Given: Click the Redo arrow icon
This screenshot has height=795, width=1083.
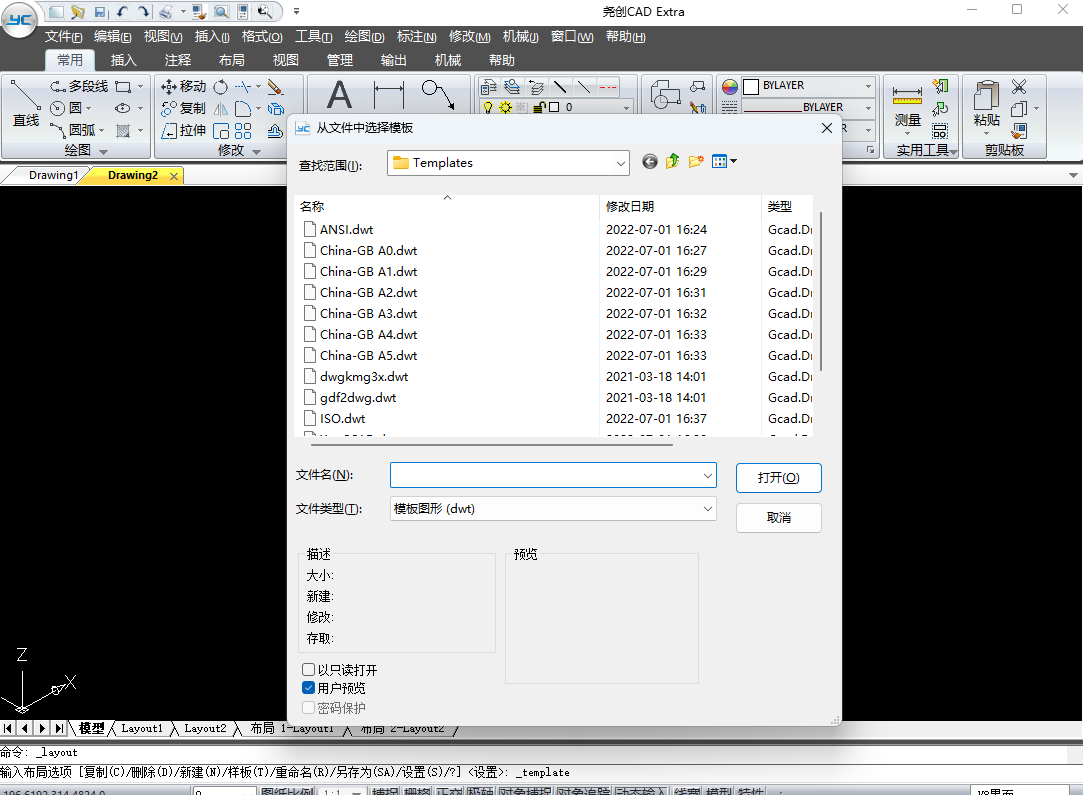Looking at the screenshot, I should [x=144, y=12].
